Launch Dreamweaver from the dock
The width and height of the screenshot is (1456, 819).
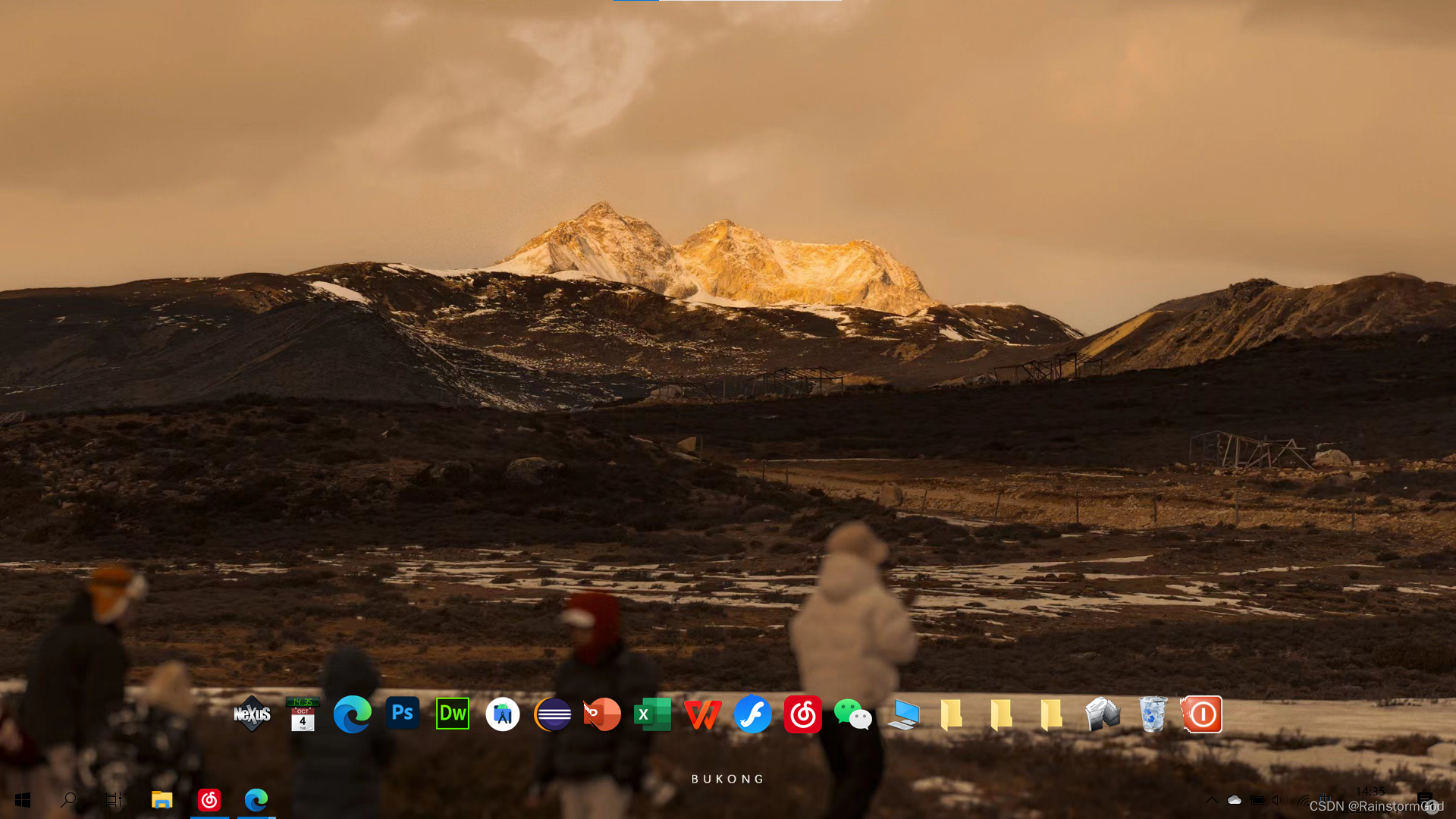point(453,714)
